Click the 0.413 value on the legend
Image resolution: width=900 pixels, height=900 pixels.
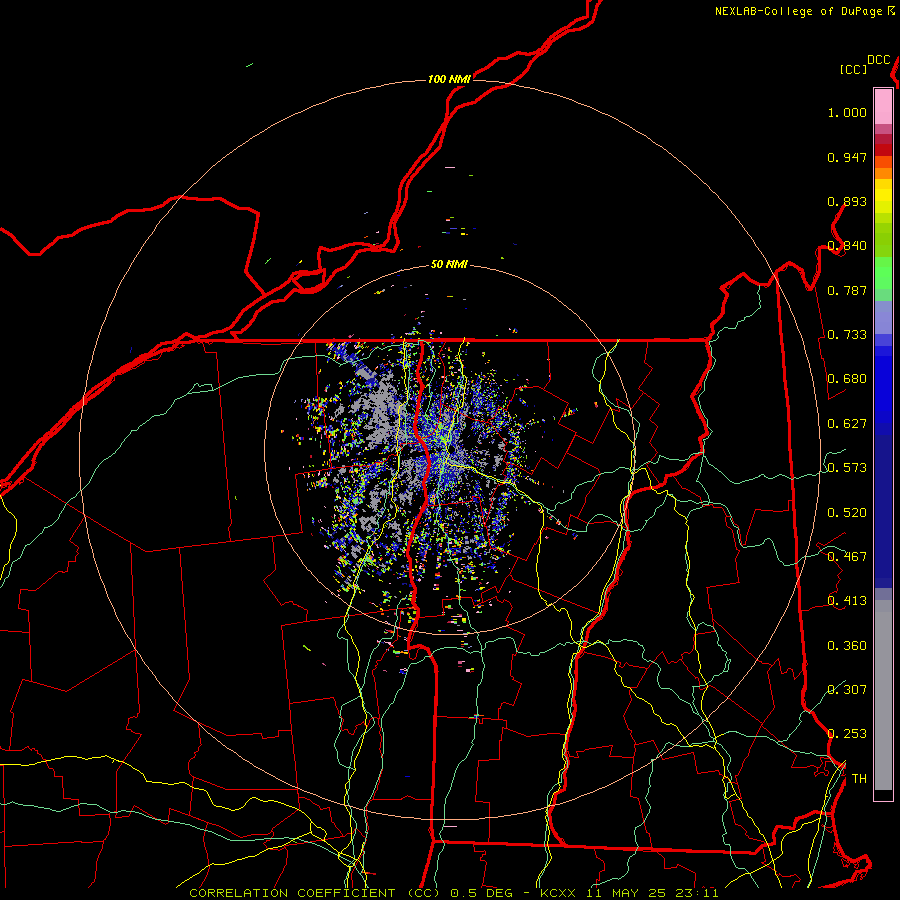tap(847, 601)
